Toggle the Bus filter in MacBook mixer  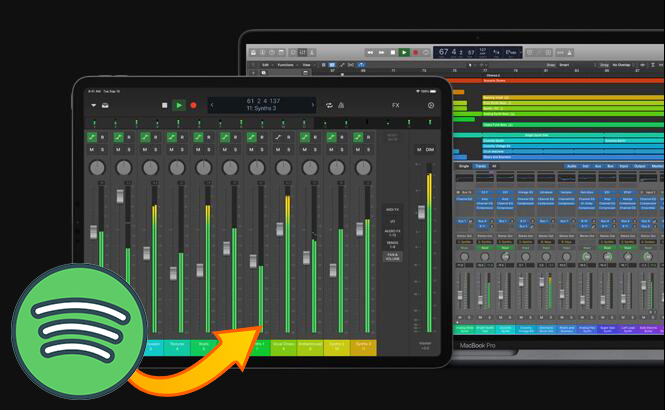[610, 166]
